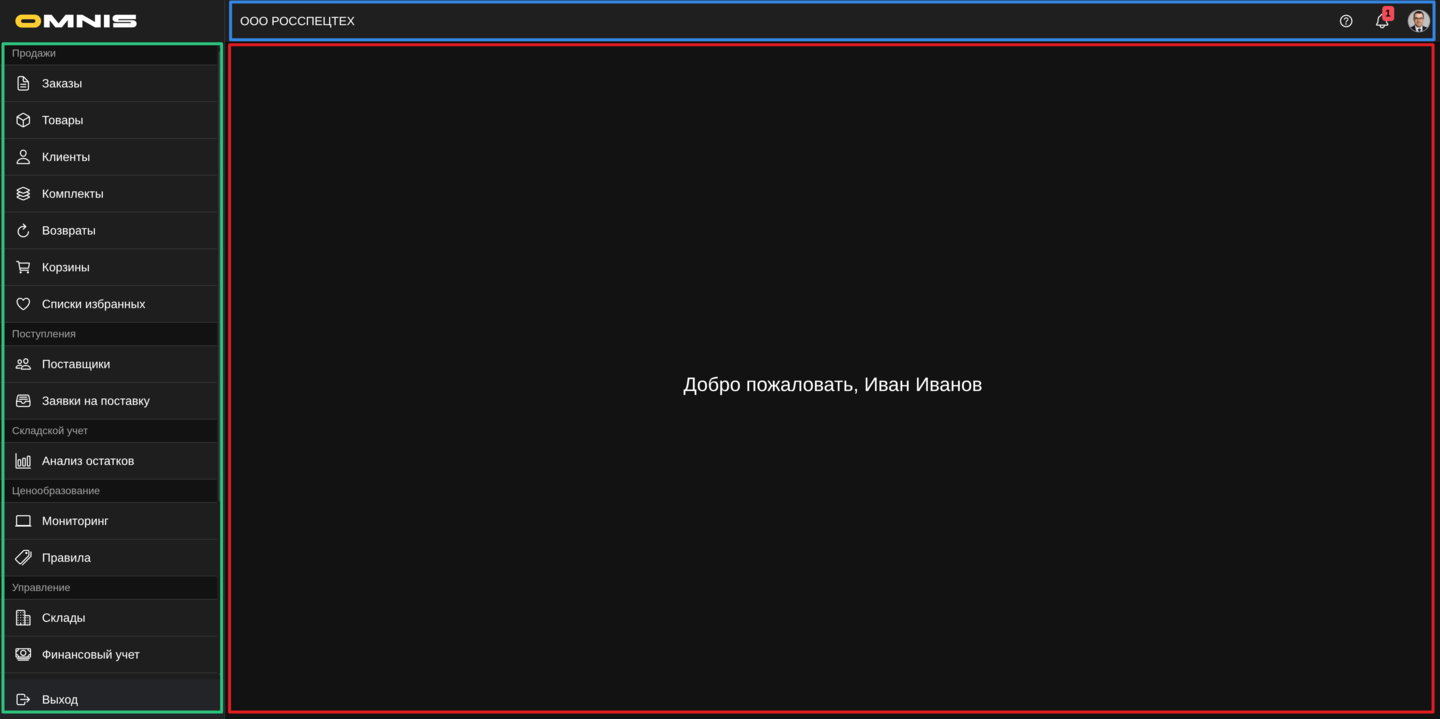Click the Анализ остатков chart icon
This screenshot has width=1440, height=719.
(23, 461)
